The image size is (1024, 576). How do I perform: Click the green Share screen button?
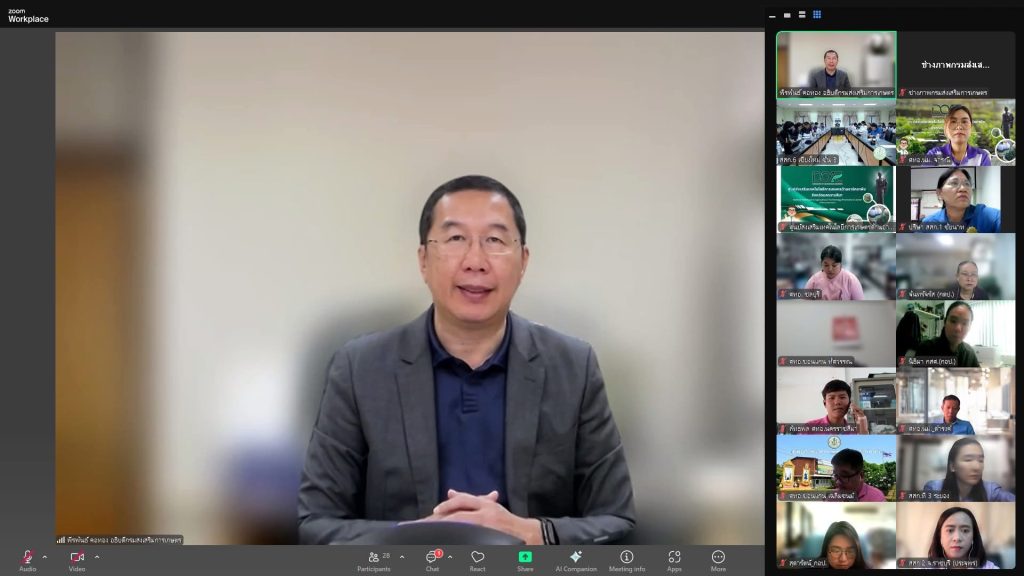525,558
